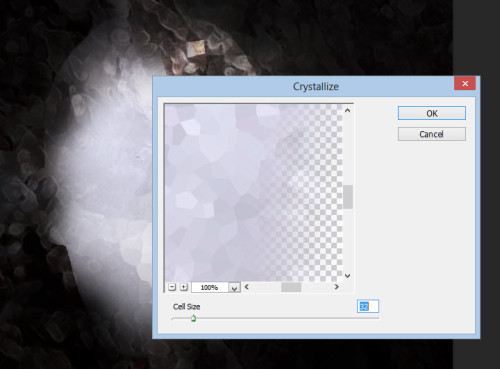This screenshot has height=369, width=500.
Task: Click the green Cell Size slider handle
Action: [x=193, y=318]
